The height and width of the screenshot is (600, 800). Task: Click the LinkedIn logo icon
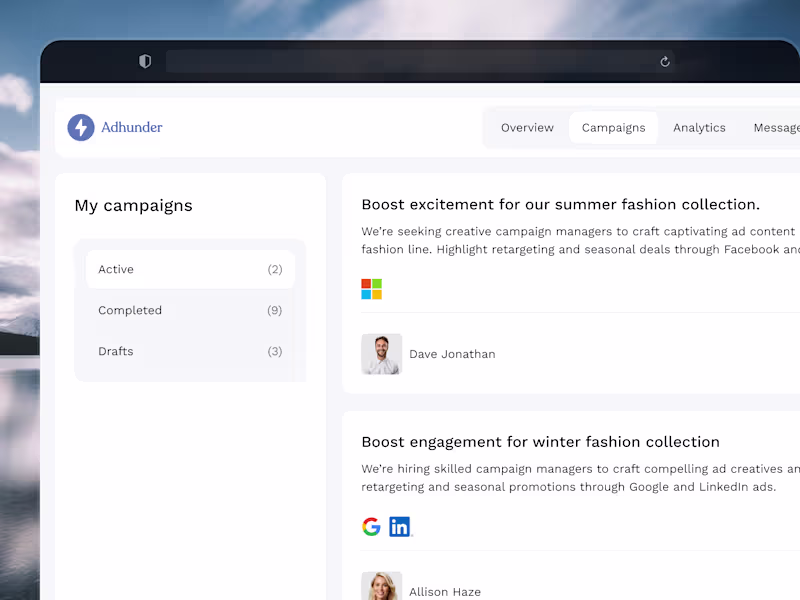pos(400,527)
